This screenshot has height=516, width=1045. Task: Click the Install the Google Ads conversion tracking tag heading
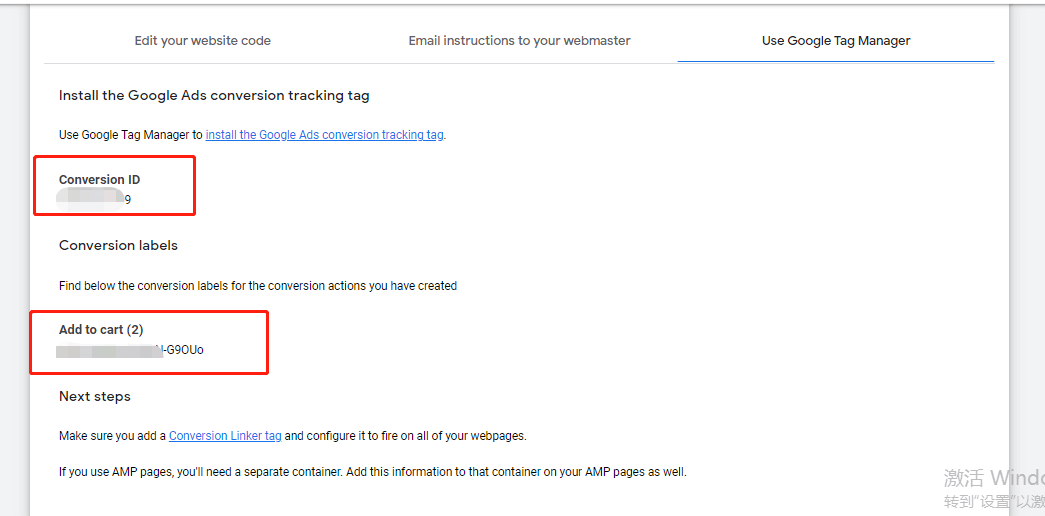pos(214,95)
